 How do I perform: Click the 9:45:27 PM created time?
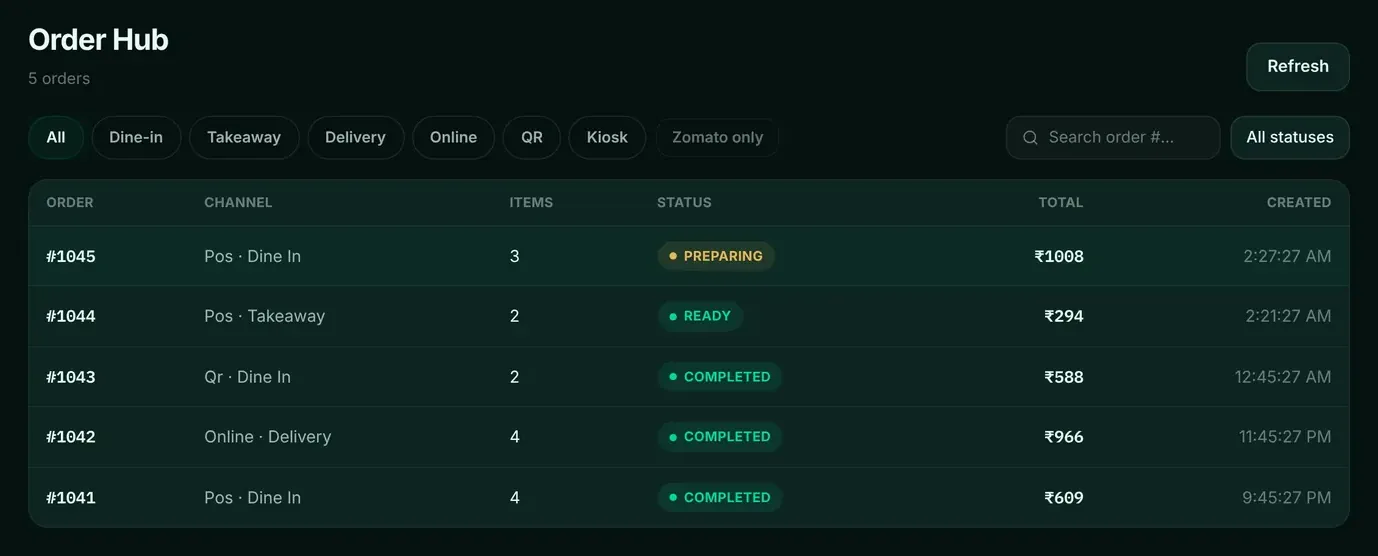point(1289,497)
